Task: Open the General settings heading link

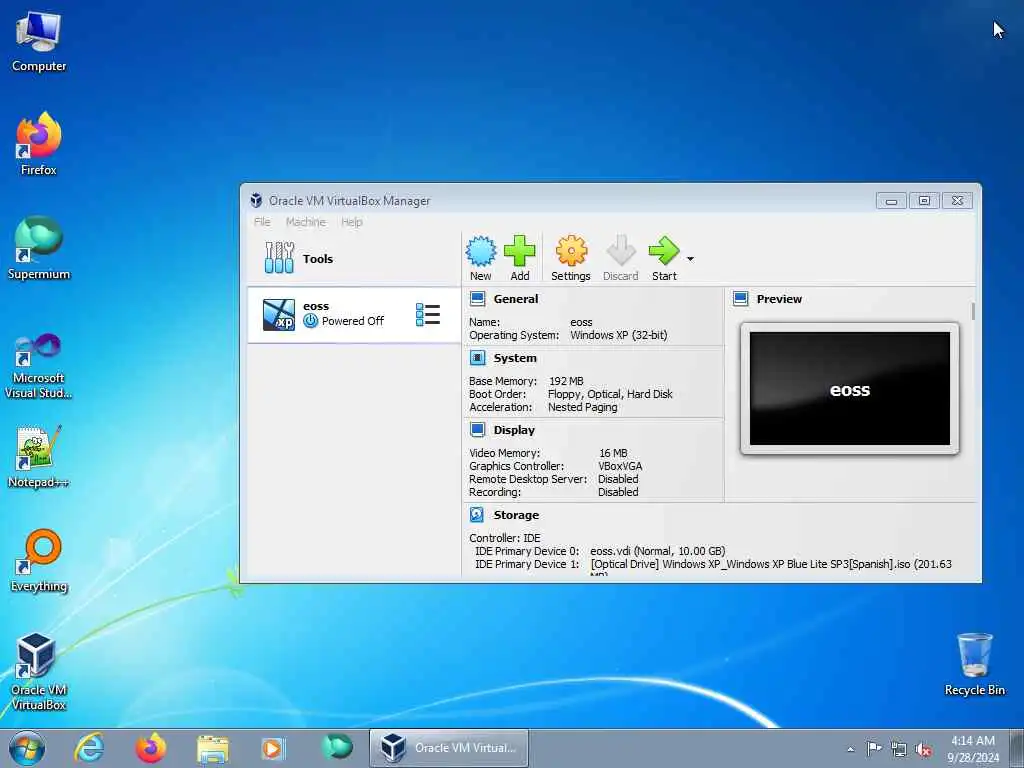Action: click(x=516, y=299)
